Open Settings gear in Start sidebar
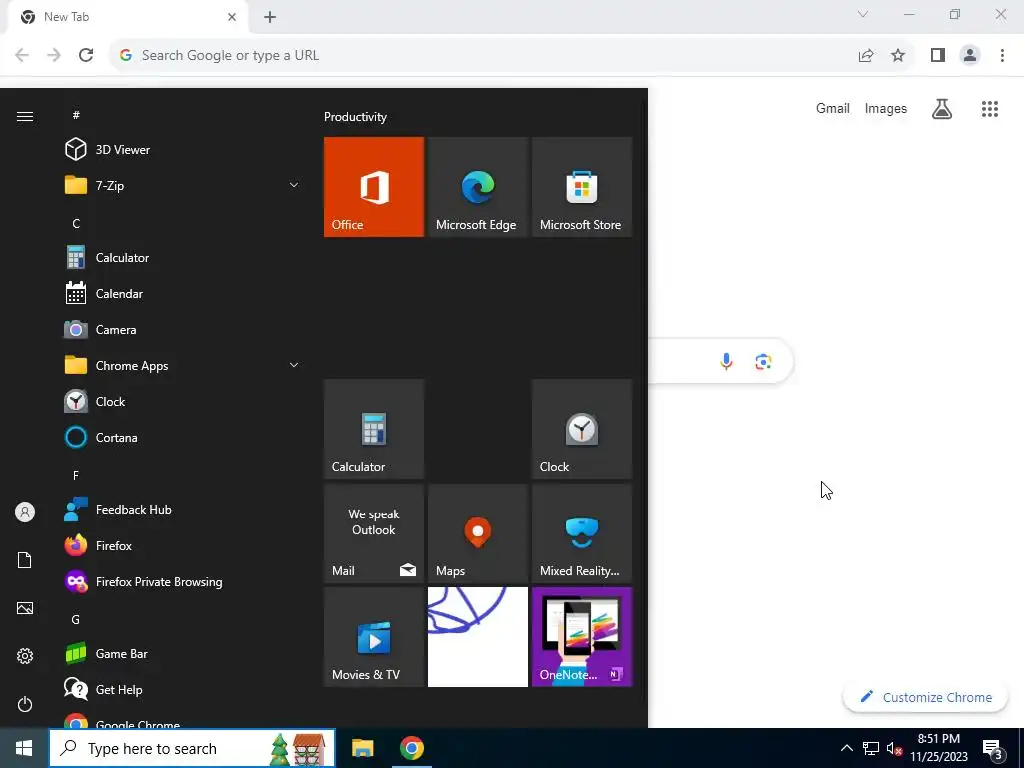The height and width of the screenshot is (768, 1024). (x=25, y=656)
